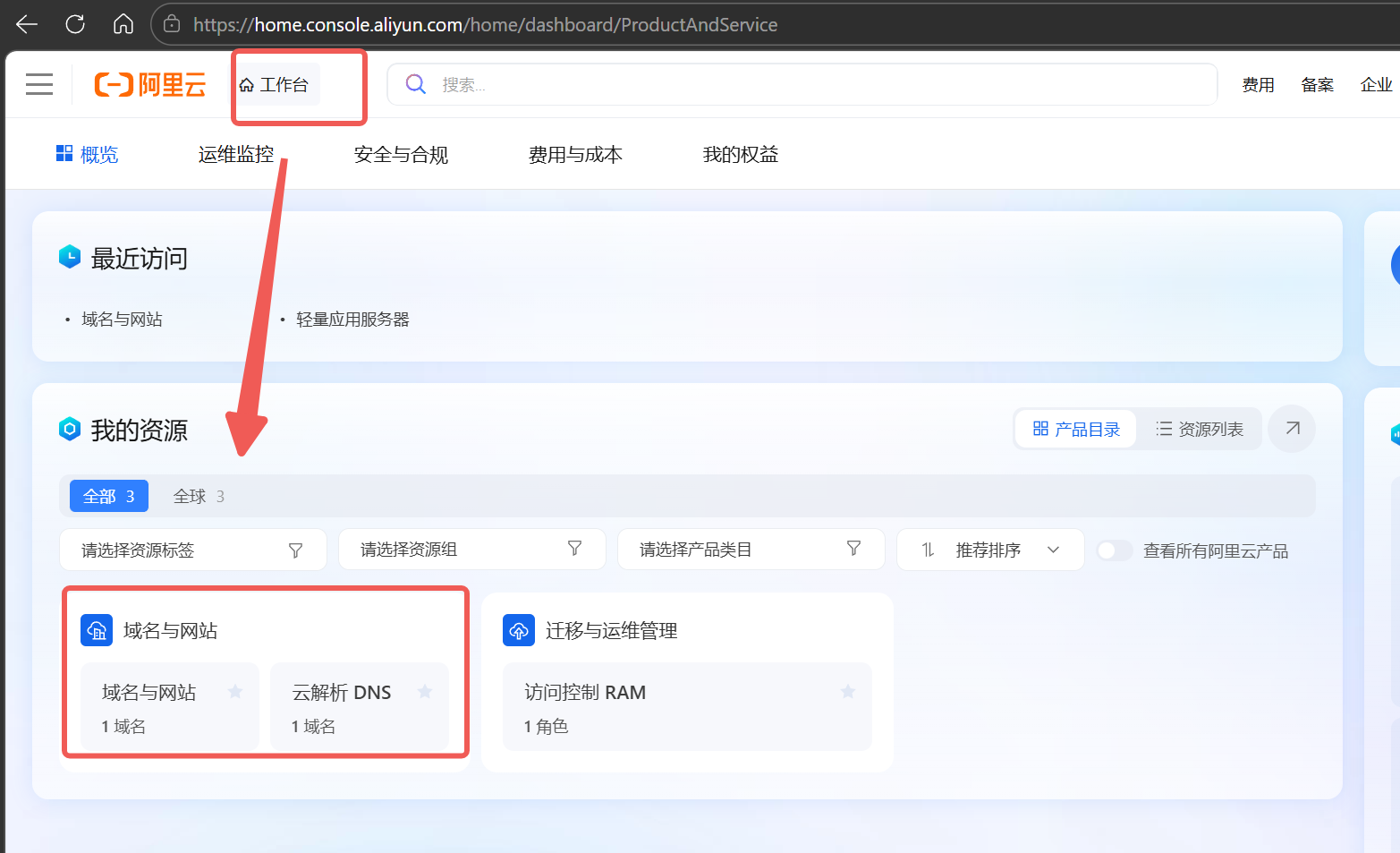Image resolution: width=1400 pixels, height=853 pixels.
Task: Open the 我的权益 tab
Action: coord(741,154)
